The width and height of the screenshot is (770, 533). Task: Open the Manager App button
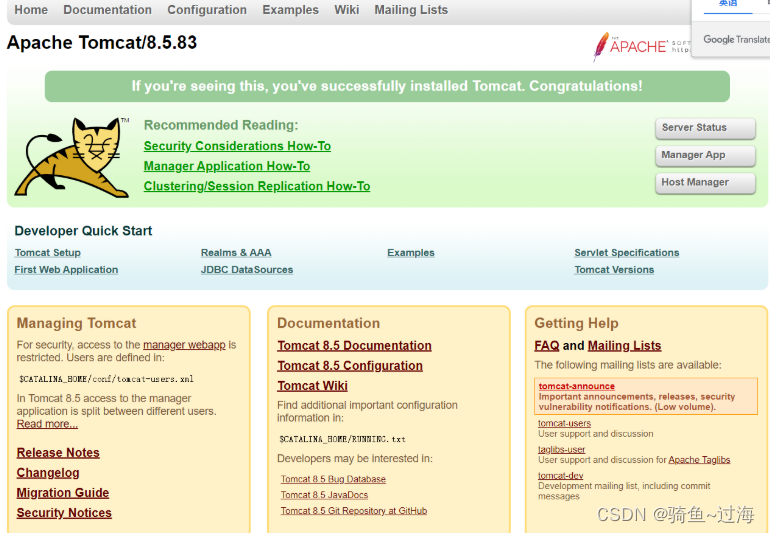click(x=705, y=155)
